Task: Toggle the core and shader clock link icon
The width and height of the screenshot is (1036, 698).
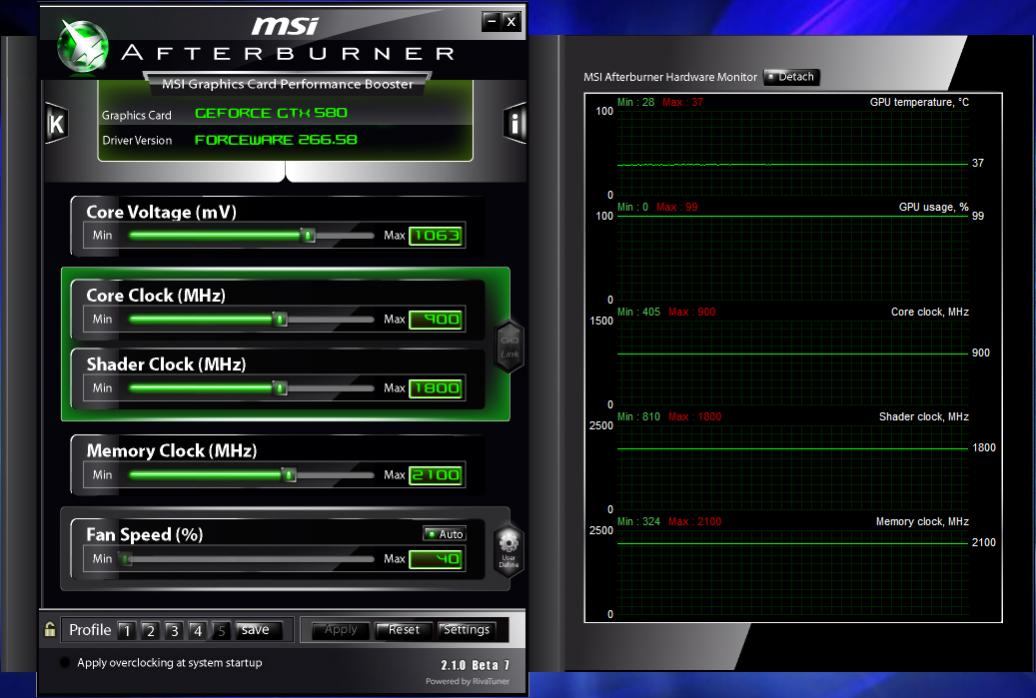Action: click(509, 346)
